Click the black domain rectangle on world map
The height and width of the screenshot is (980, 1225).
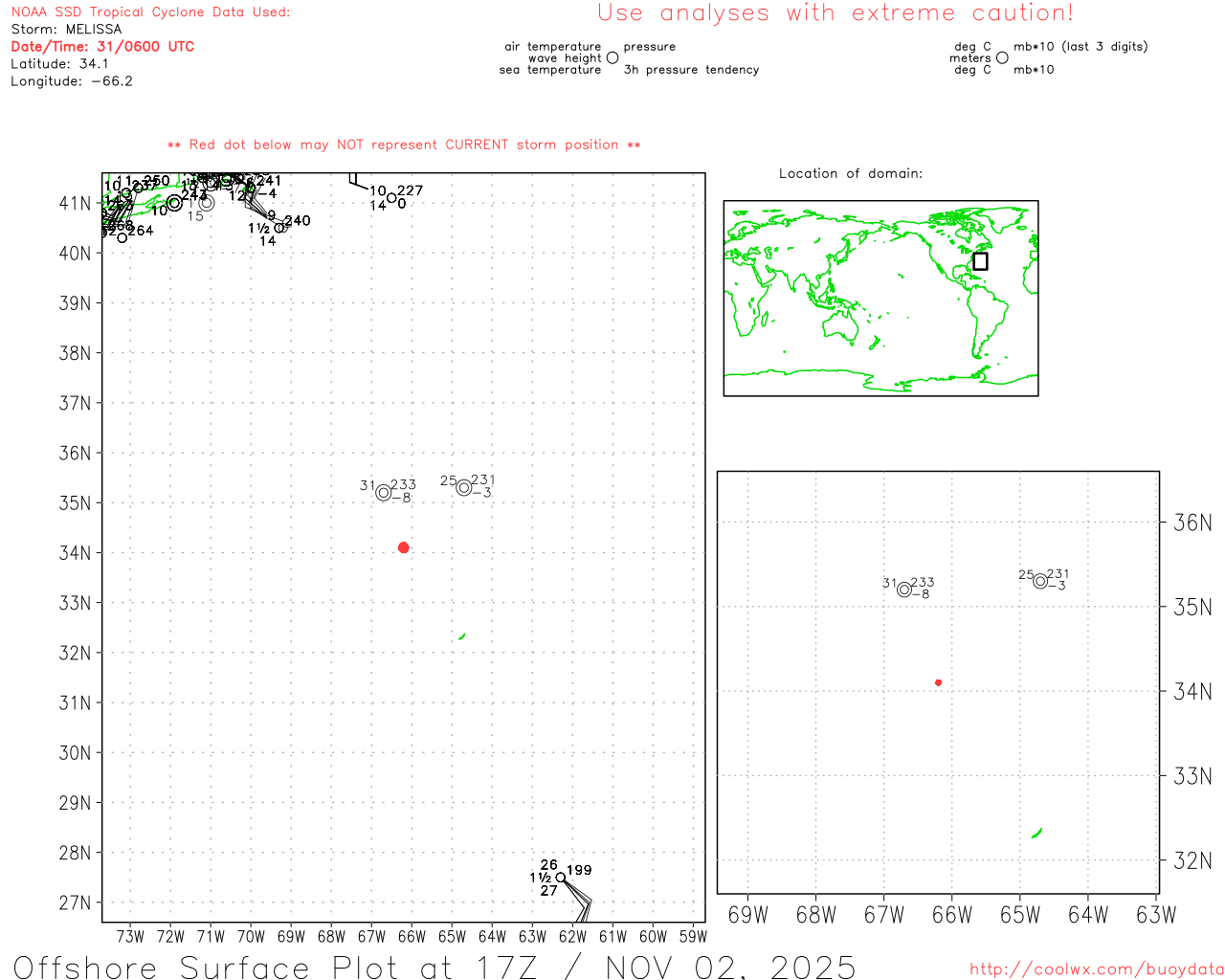[980, 261]
